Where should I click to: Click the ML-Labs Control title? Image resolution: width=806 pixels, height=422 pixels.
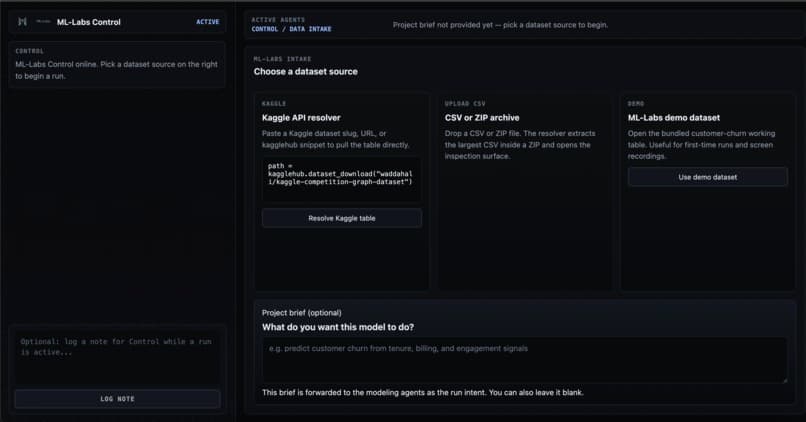pyautogui.click(x=88, y=22)
